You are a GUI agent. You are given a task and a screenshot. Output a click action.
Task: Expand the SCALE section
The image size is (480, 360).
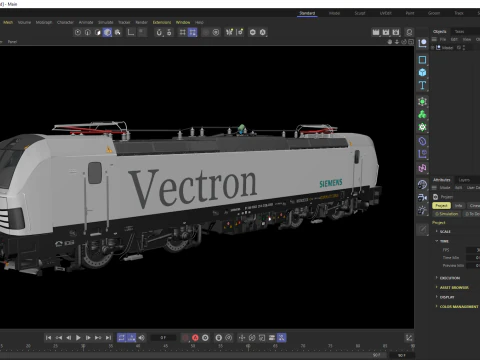445,231
